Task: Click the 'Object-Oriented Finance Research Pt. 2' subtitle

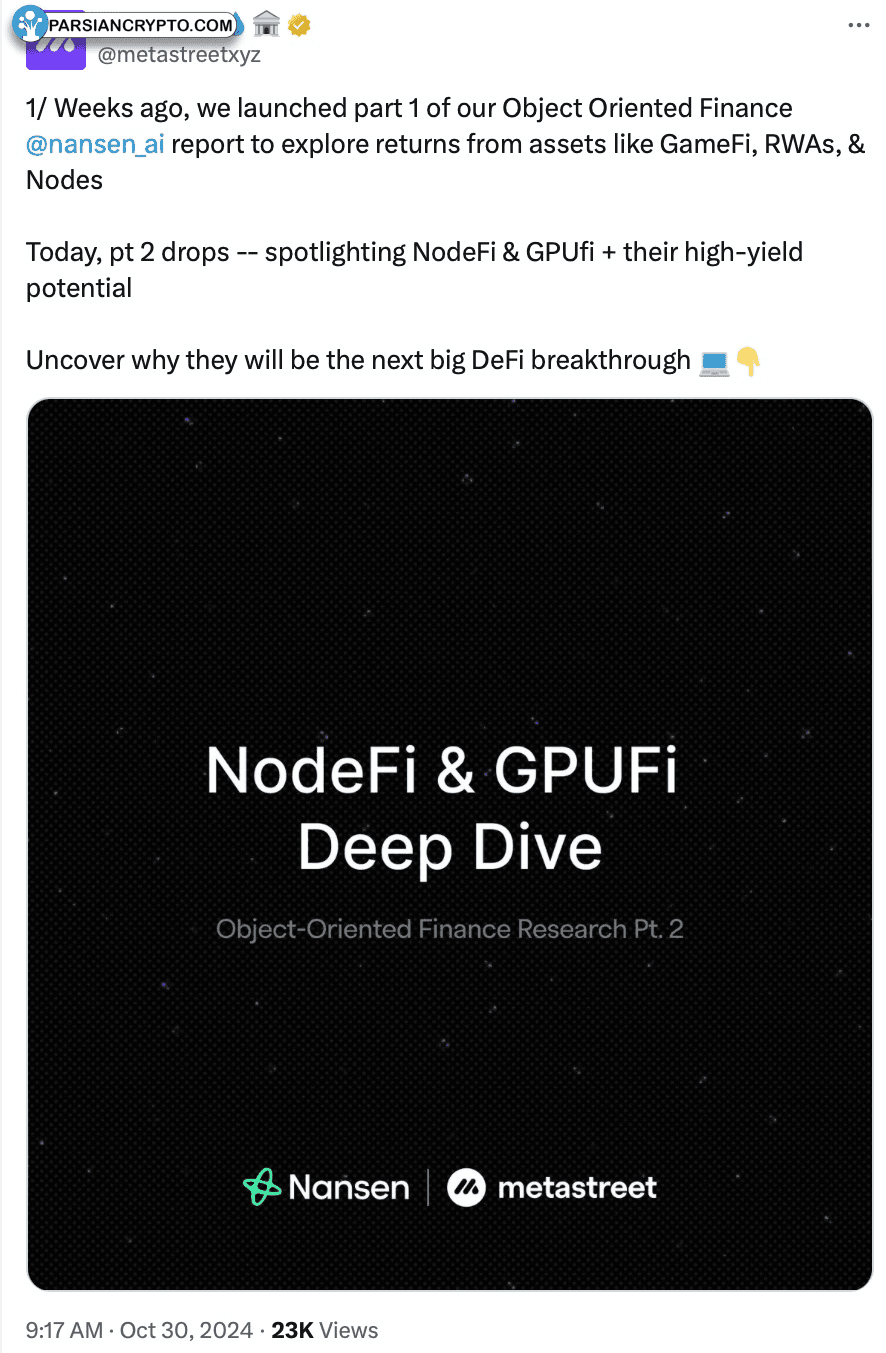Action: pyautogui.click(x=450, y=929)
